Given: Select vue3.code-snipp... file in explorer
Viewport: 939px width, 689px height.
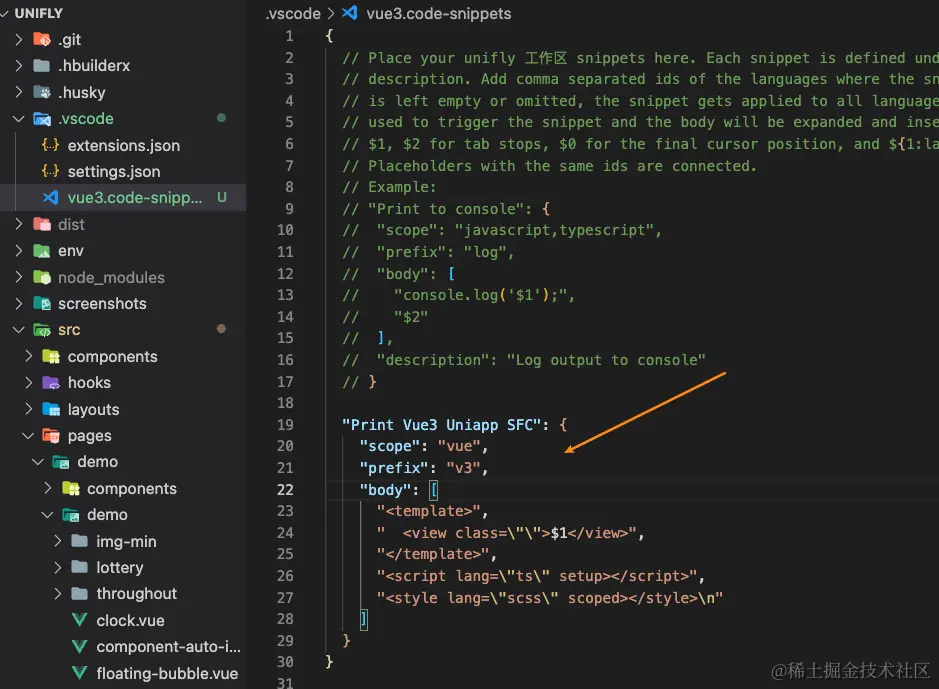Looking at the screenshot, I should 123,198.
